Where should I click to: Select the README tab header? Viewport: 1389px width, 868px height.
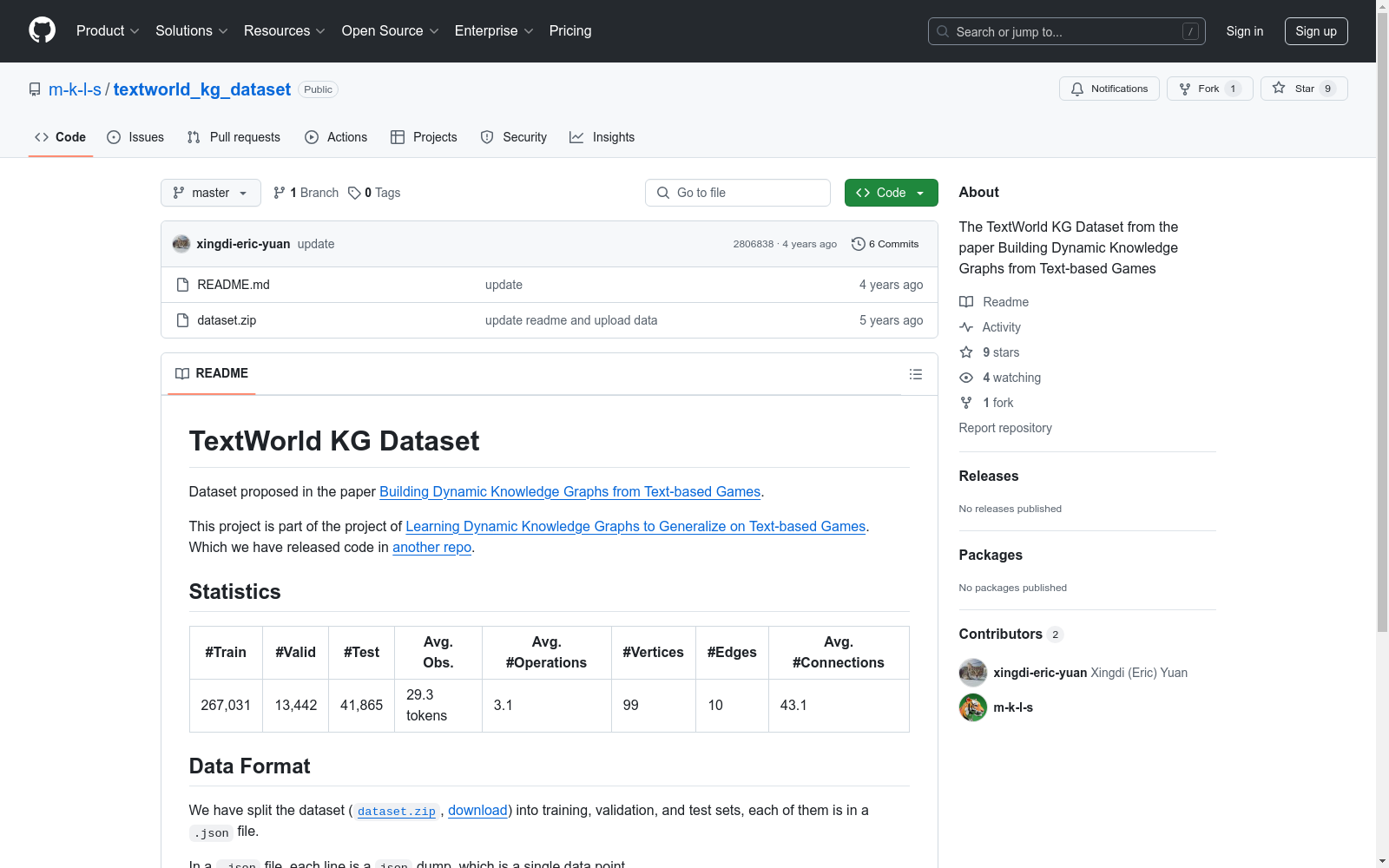tap(212, 373)
